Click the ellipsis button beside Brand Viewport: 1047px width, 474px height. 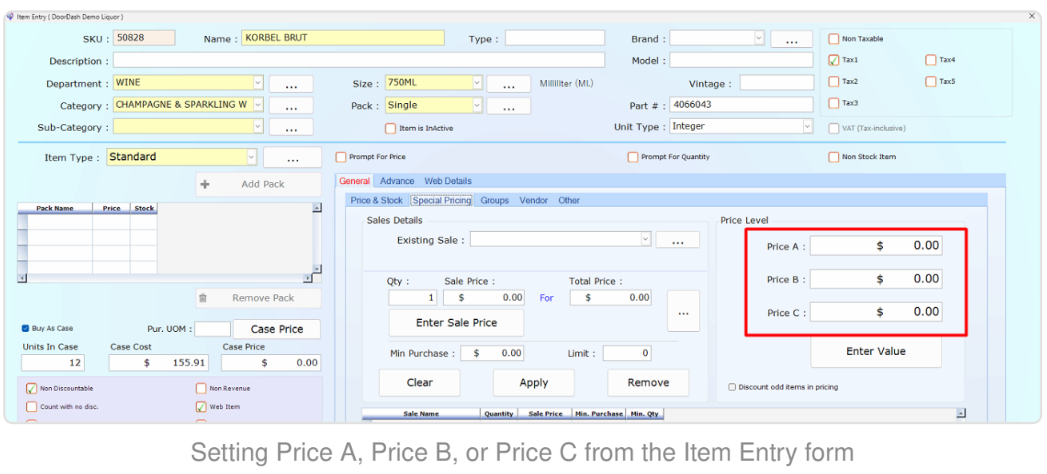(791, 39)
